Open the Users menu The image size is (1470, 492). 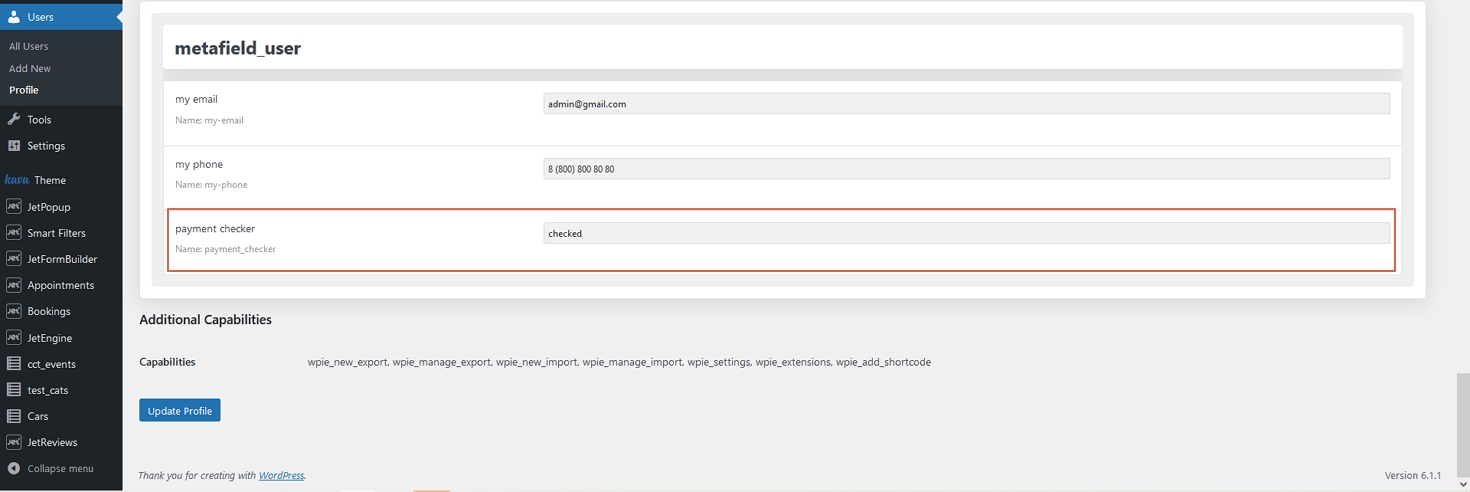pyautogui.click(x=61, y=17)
